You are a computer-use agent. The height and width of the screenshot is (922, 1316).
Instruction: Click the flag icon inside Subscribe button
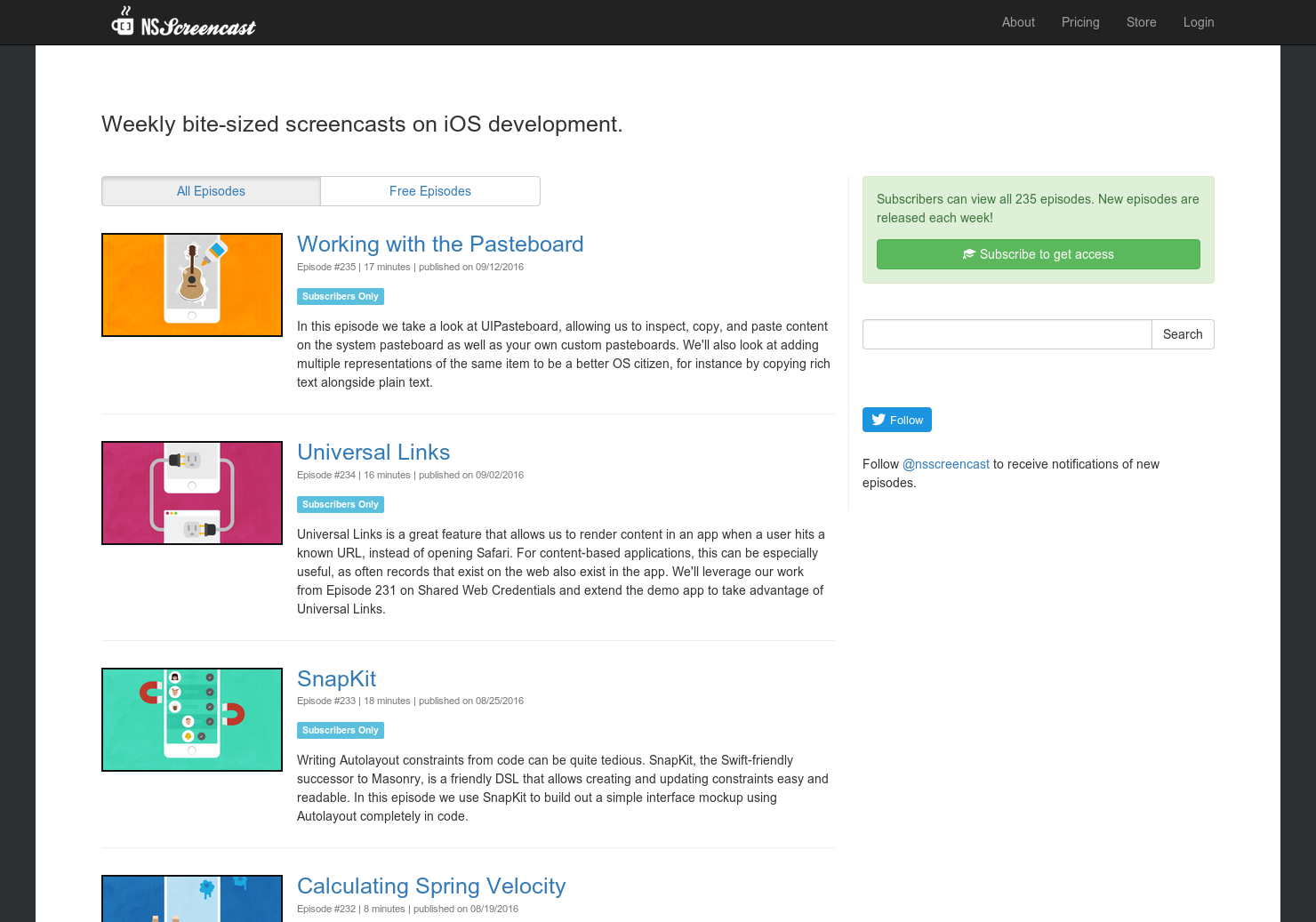click(x=969, y=254)
